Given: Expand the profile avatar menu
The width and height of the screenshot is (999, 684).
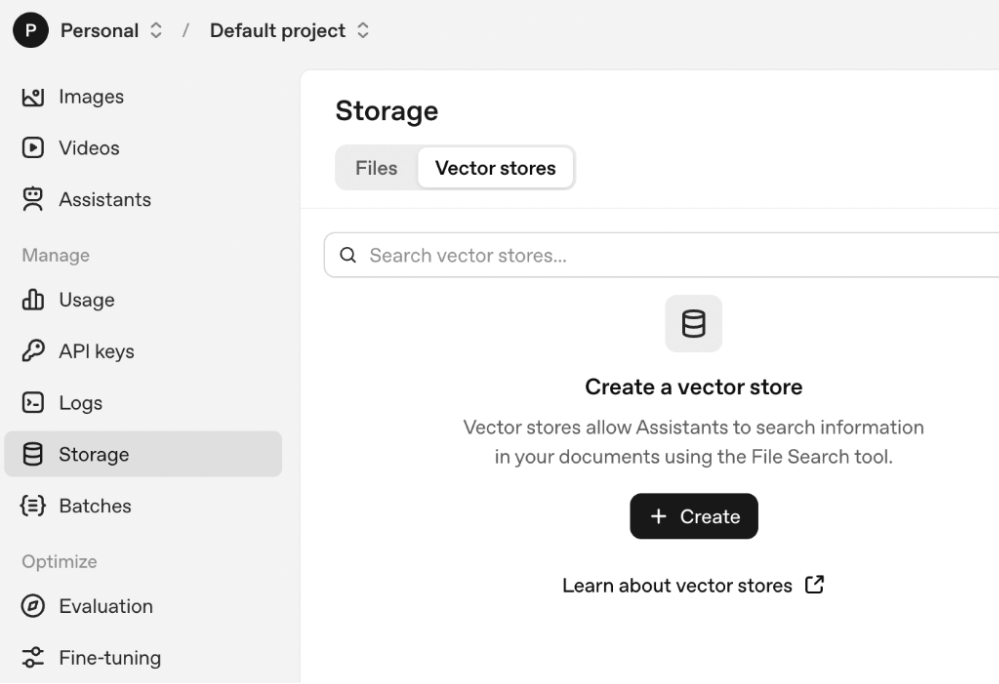Looking at the screenshot, I should 30,30.
